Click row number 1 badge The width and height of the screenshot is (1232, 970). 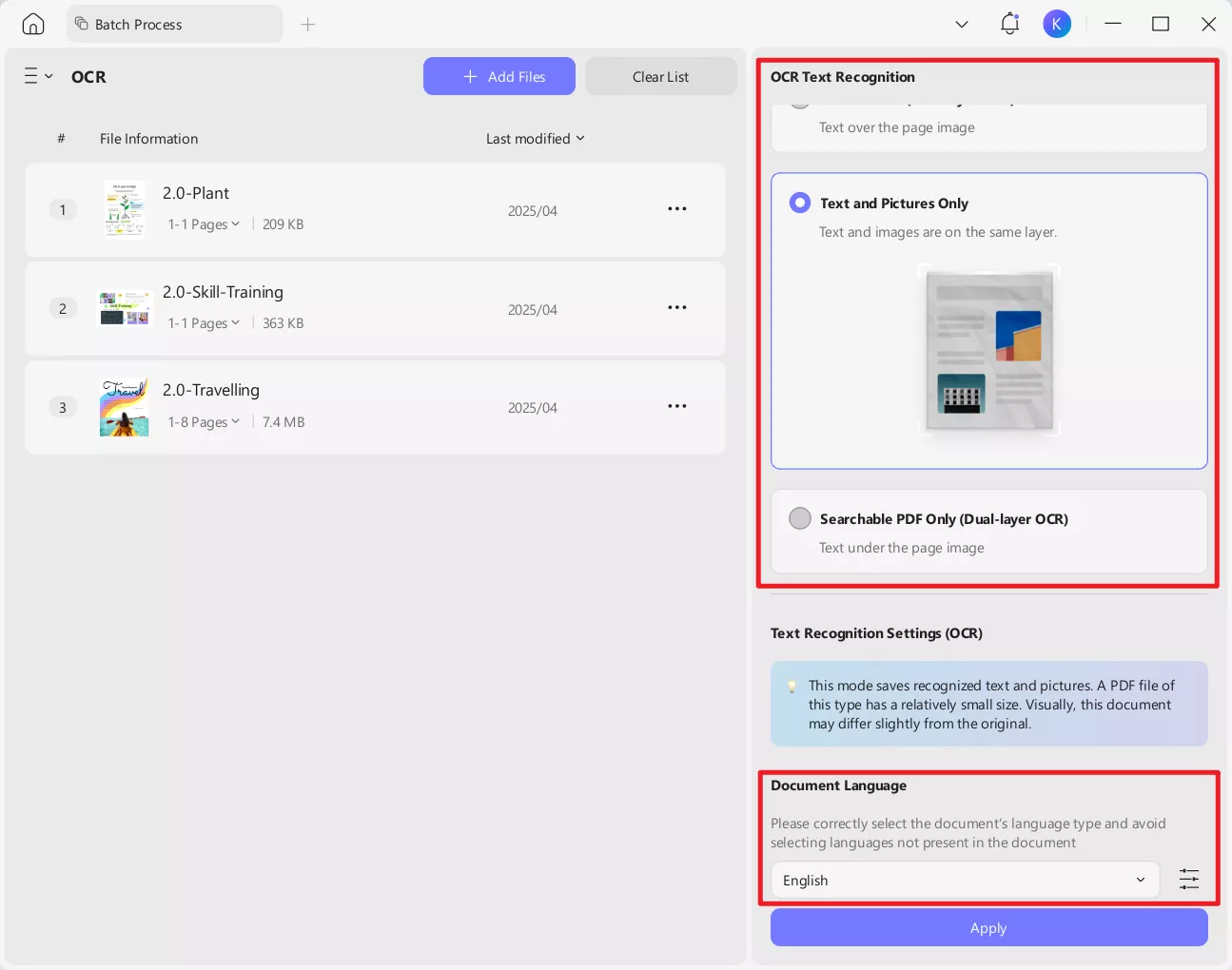(63, 209)
